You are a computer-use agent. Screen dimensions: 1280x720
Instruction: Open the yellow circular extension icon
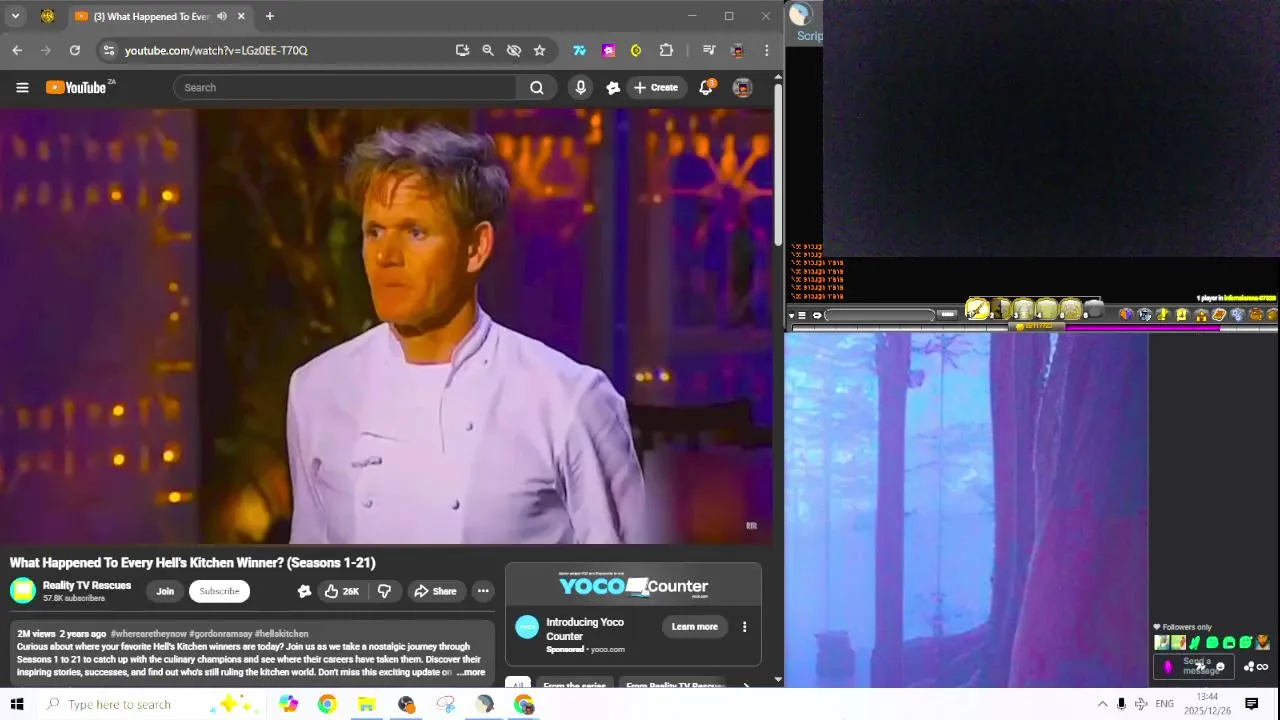click(636, 50)
